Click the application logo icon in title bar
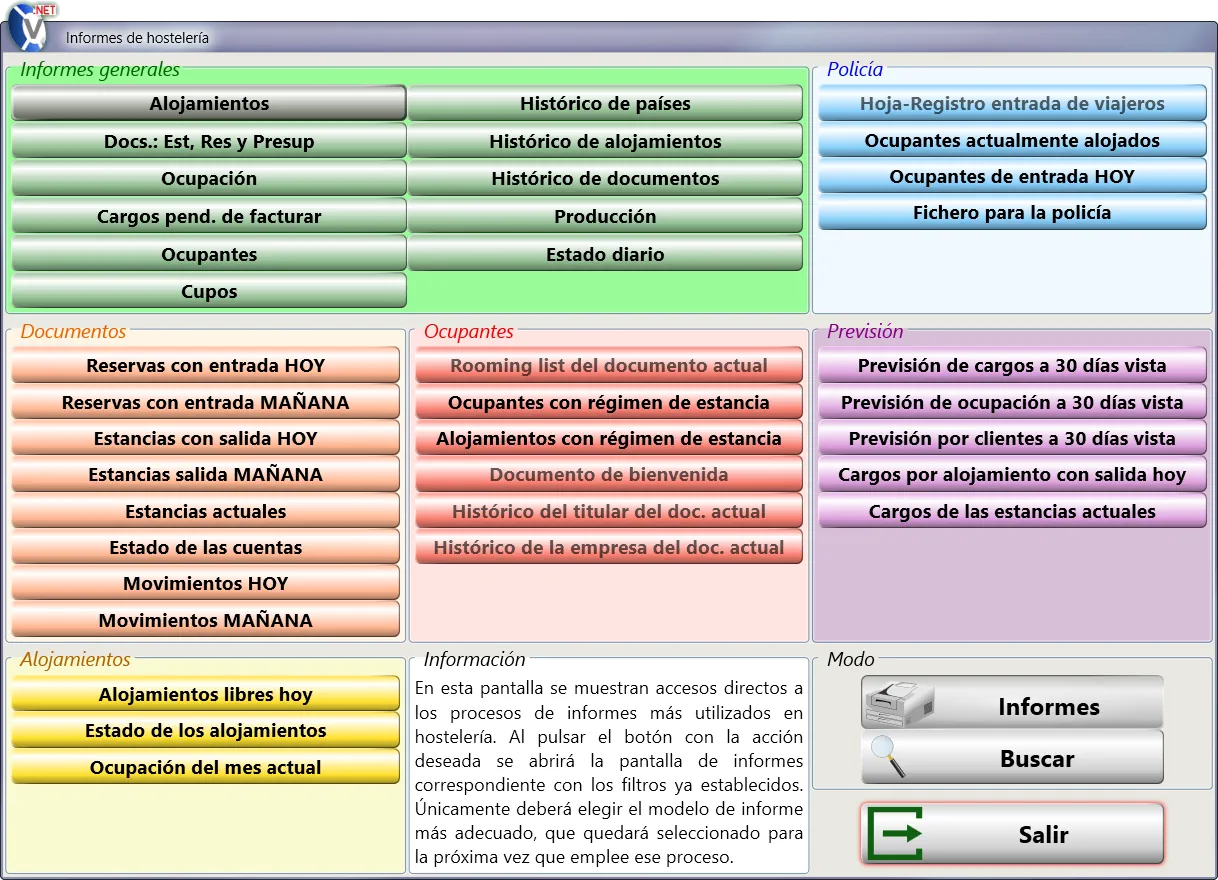The height and width of the screenshot is (880, 1218). coord(30,27)
